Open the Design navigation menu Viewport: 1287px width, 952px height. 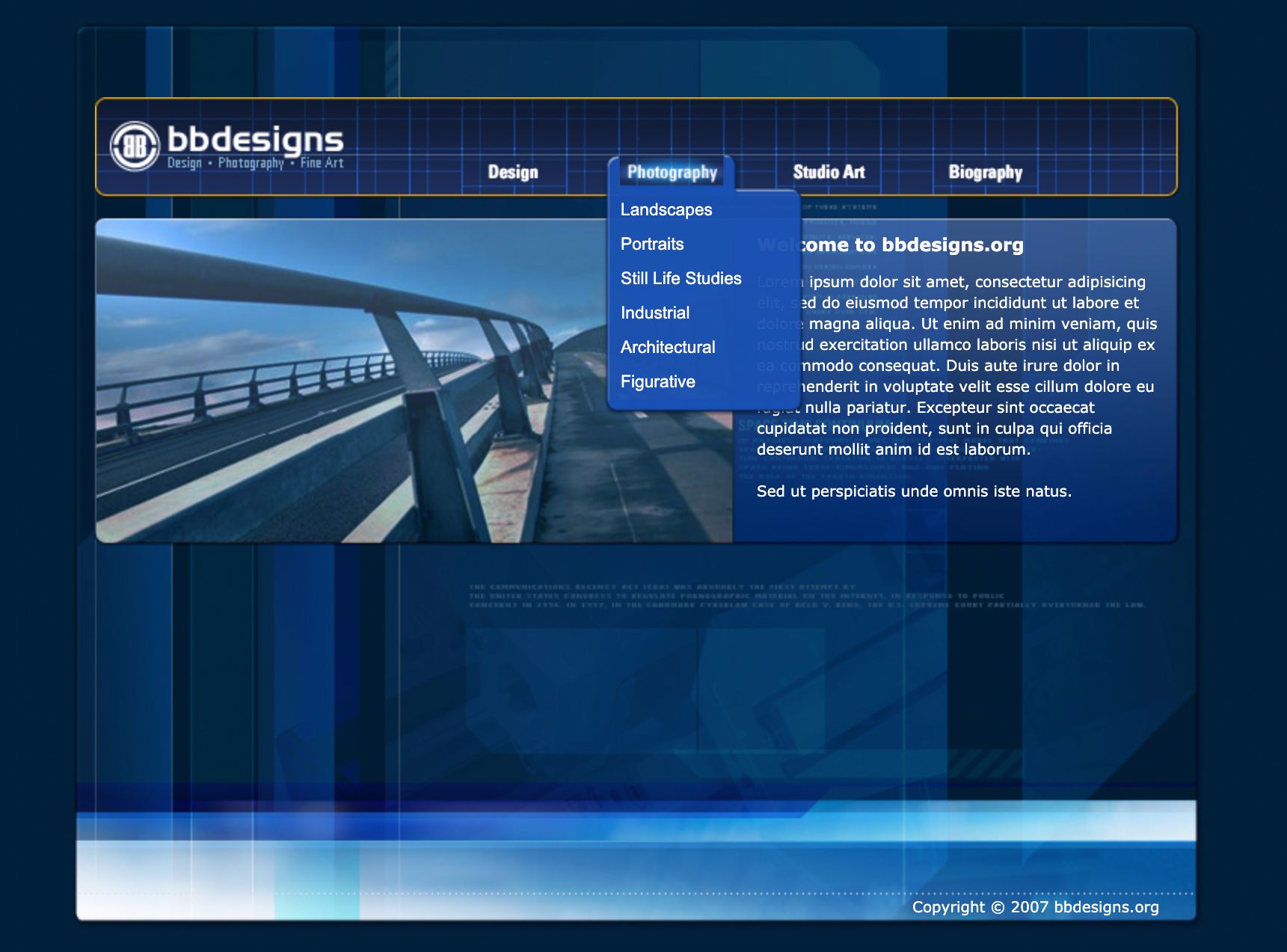[x=513, y=172]
